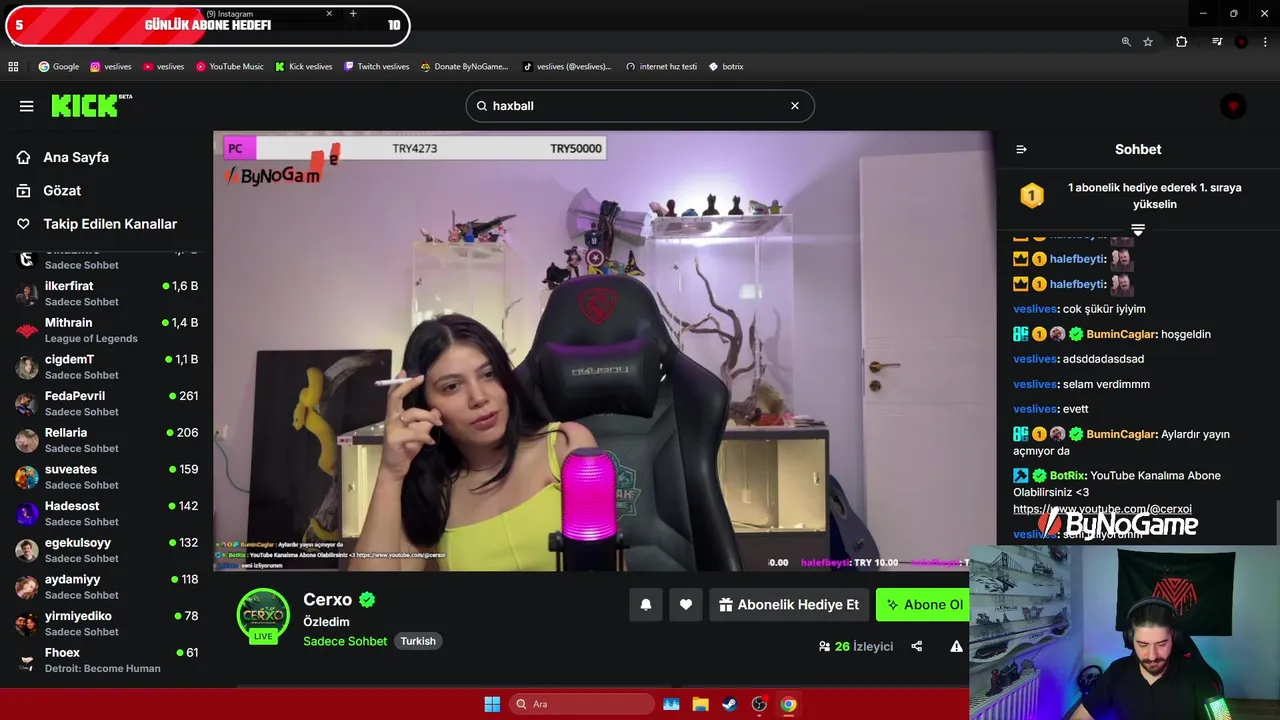Open suveates channel
This screenshot has width=1280, height=720.
(x=106, y=477)
